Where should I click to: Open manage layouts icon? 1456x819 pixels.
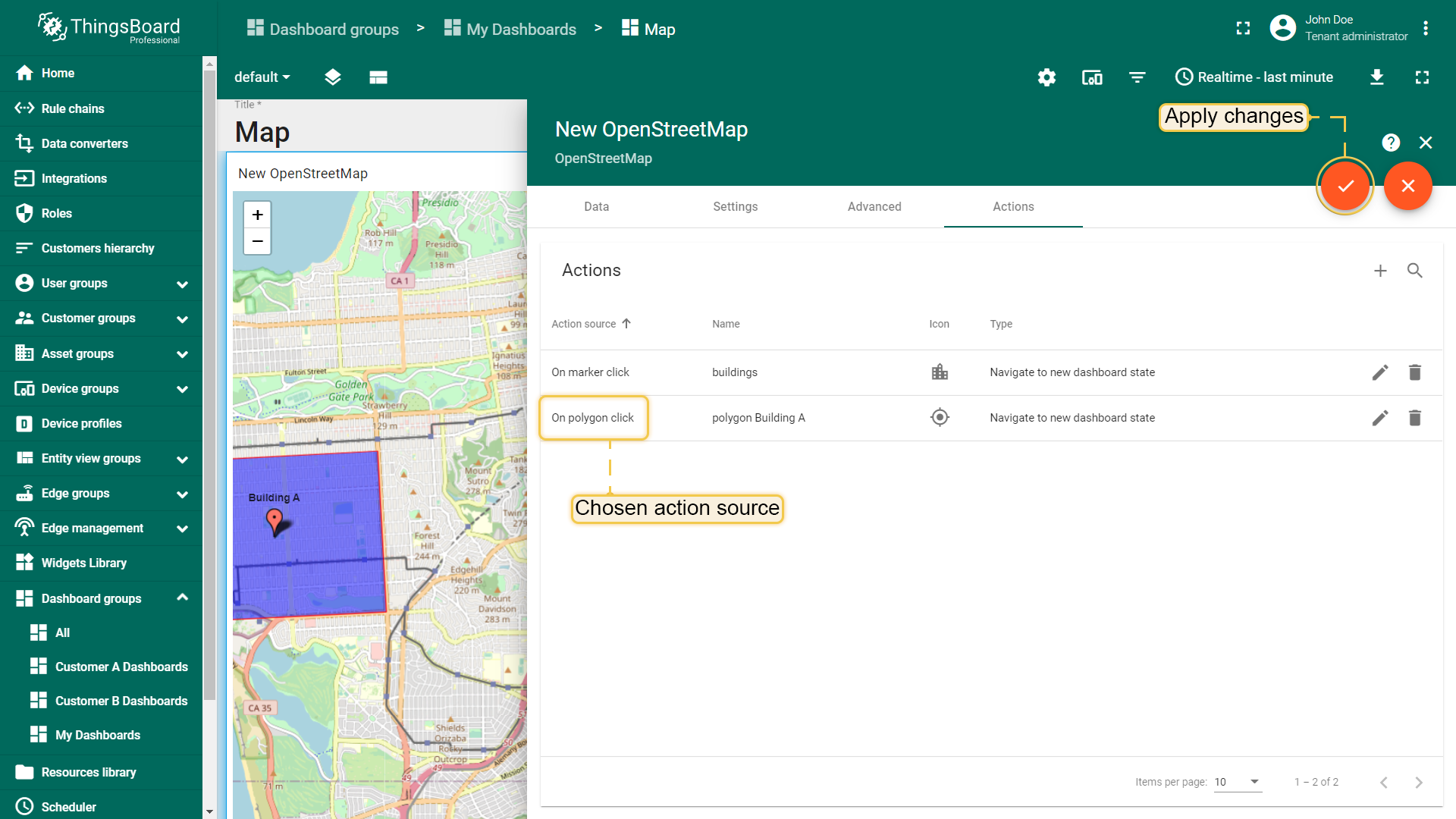click(x=378, y=77)
